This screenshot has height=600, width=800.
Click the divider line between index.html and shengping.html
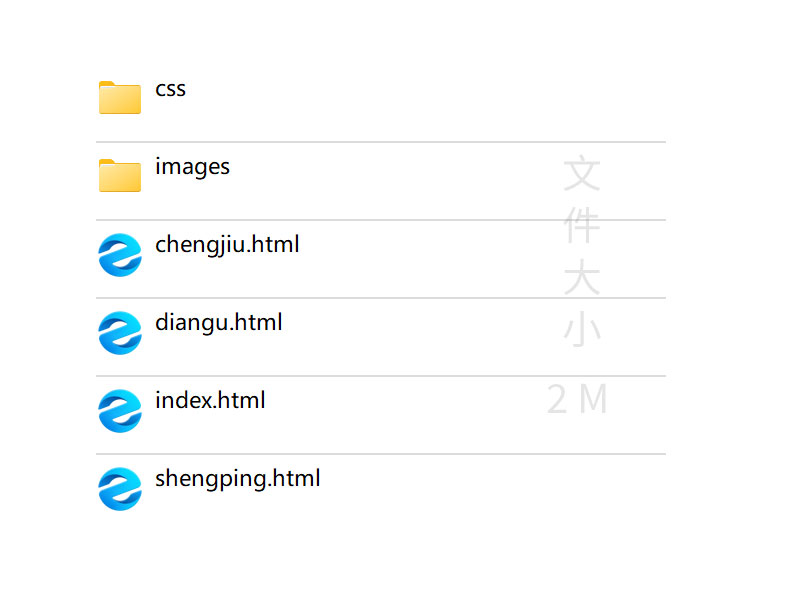(x=380, y=454)
